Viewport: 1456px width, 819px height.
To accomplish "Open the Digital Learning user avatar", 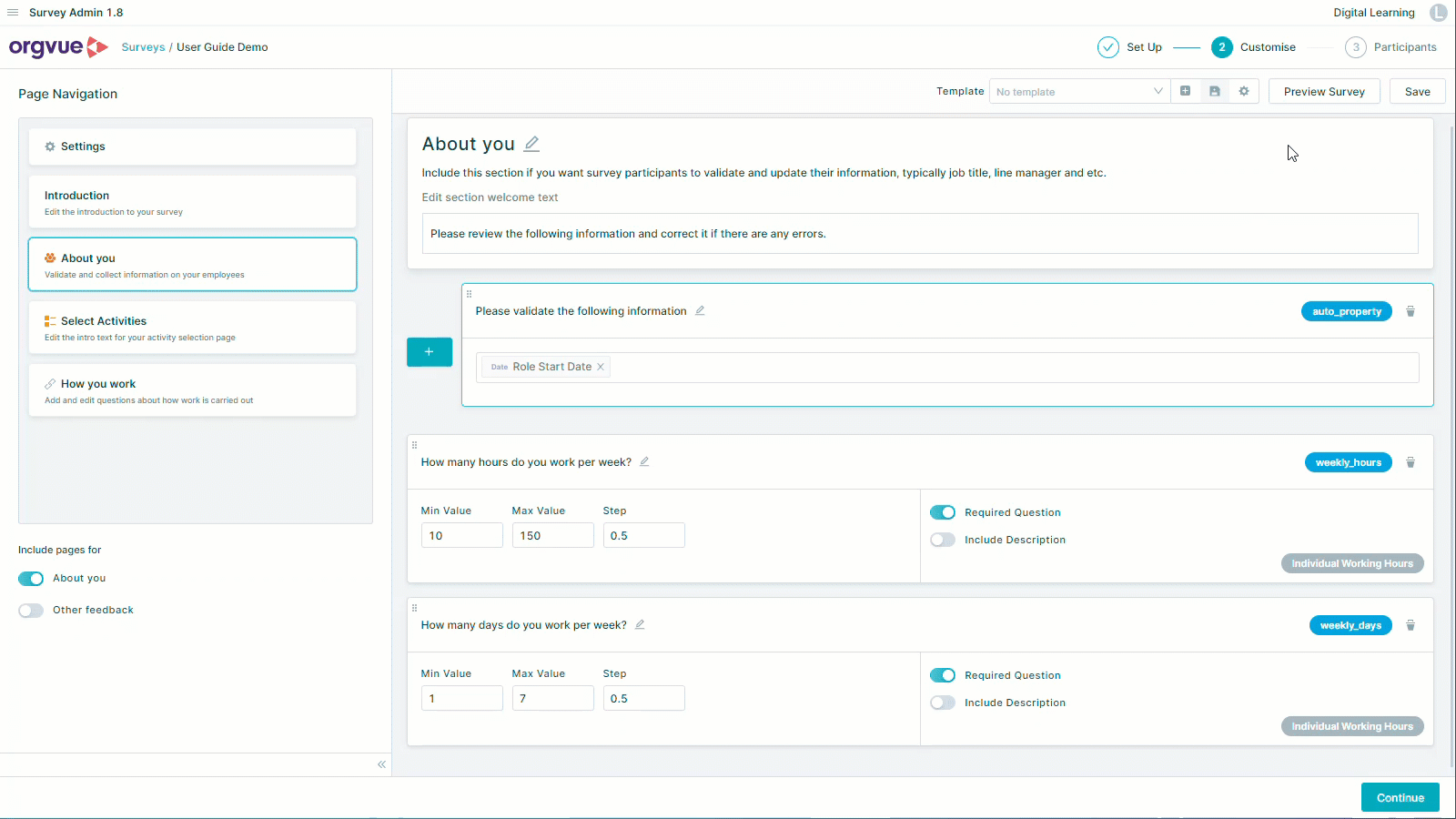I will coord(1438,13).
